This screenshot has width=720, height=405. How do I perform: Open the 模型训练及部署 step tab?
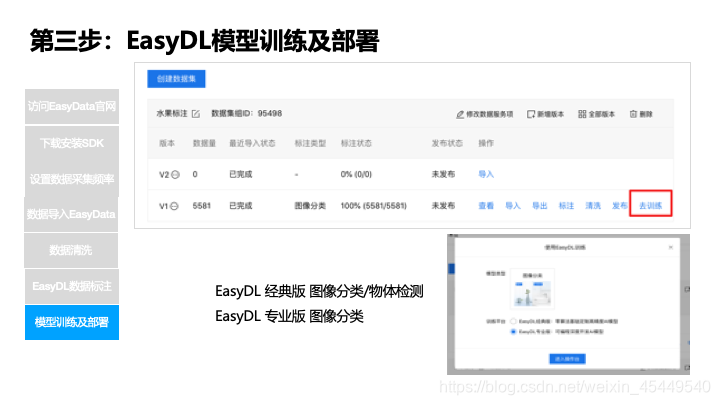(72, 322)
